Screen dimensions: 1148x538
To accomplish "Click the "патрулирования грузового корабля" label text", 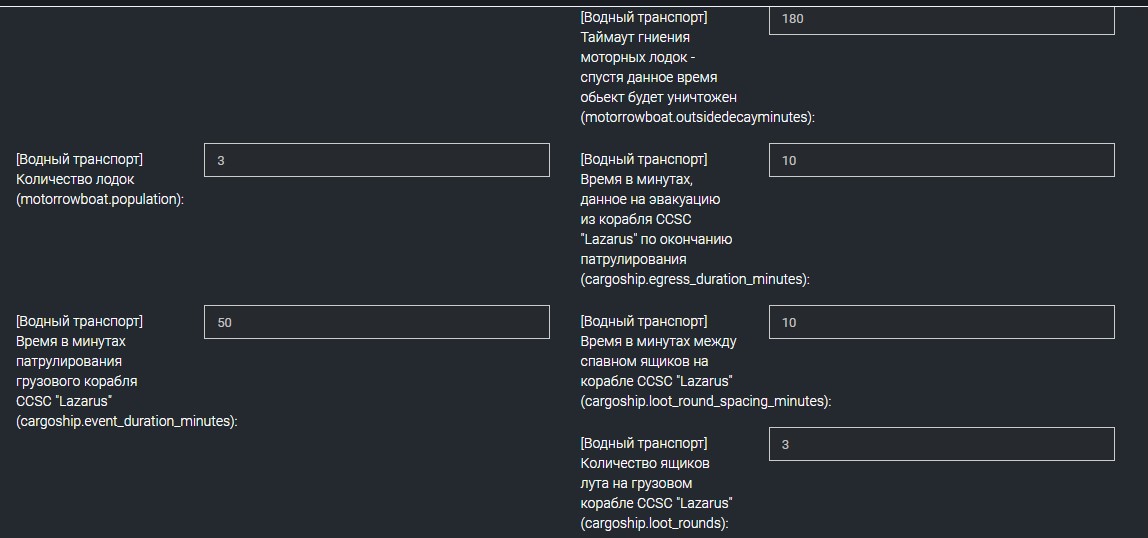I will (x=77, y=371).
